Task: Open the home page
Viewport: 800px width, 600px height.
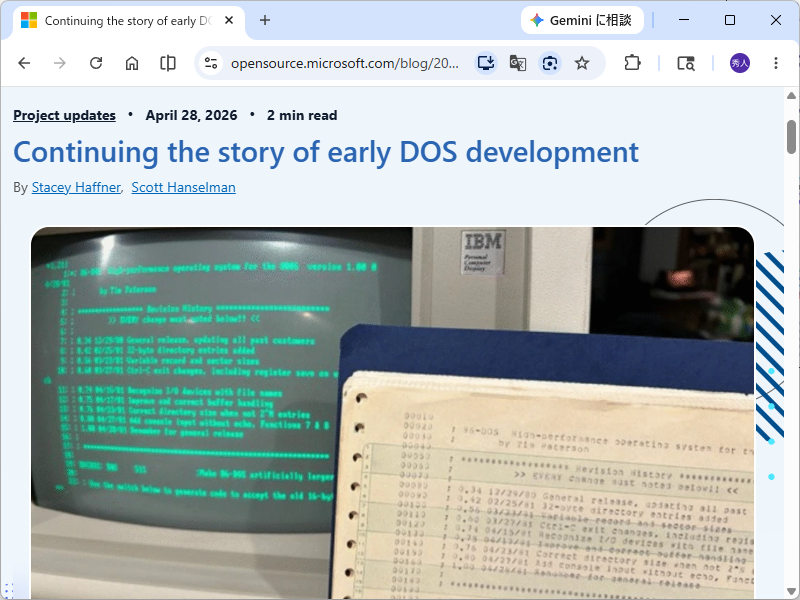Action: coord(132,63)
